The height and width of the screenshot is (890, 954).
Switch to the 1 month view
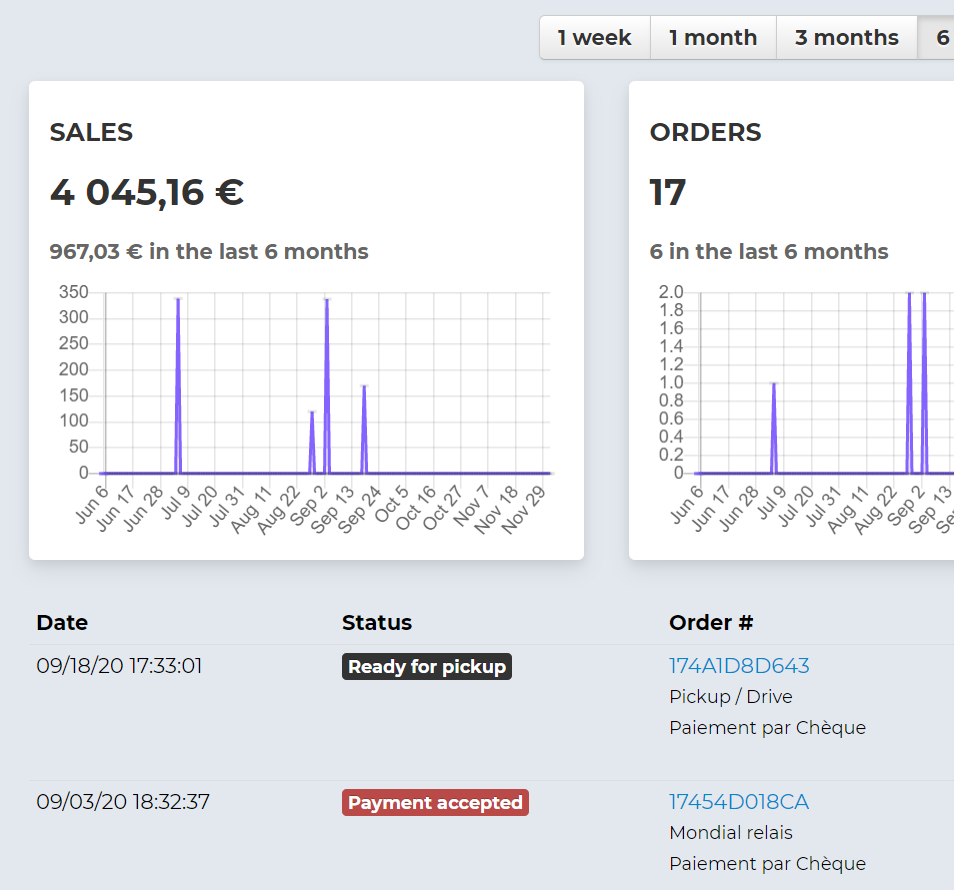[713, 37]
